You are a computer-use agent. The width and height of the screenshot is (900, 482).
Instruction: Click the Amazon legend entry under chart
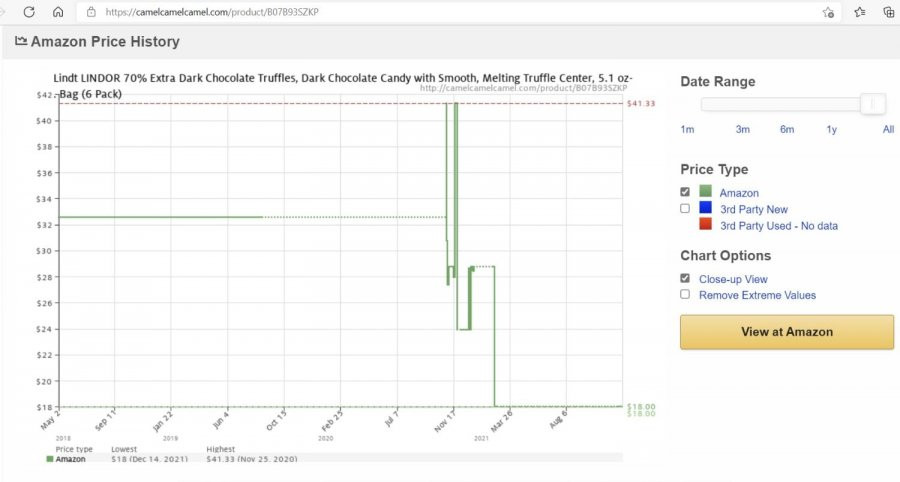(x=66, y=459)
